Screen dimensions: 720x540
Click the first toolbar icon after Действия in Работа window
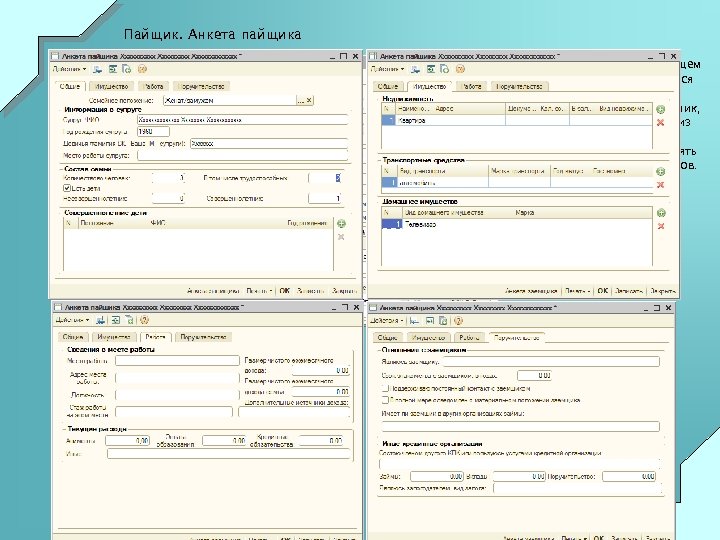point(101,320)
